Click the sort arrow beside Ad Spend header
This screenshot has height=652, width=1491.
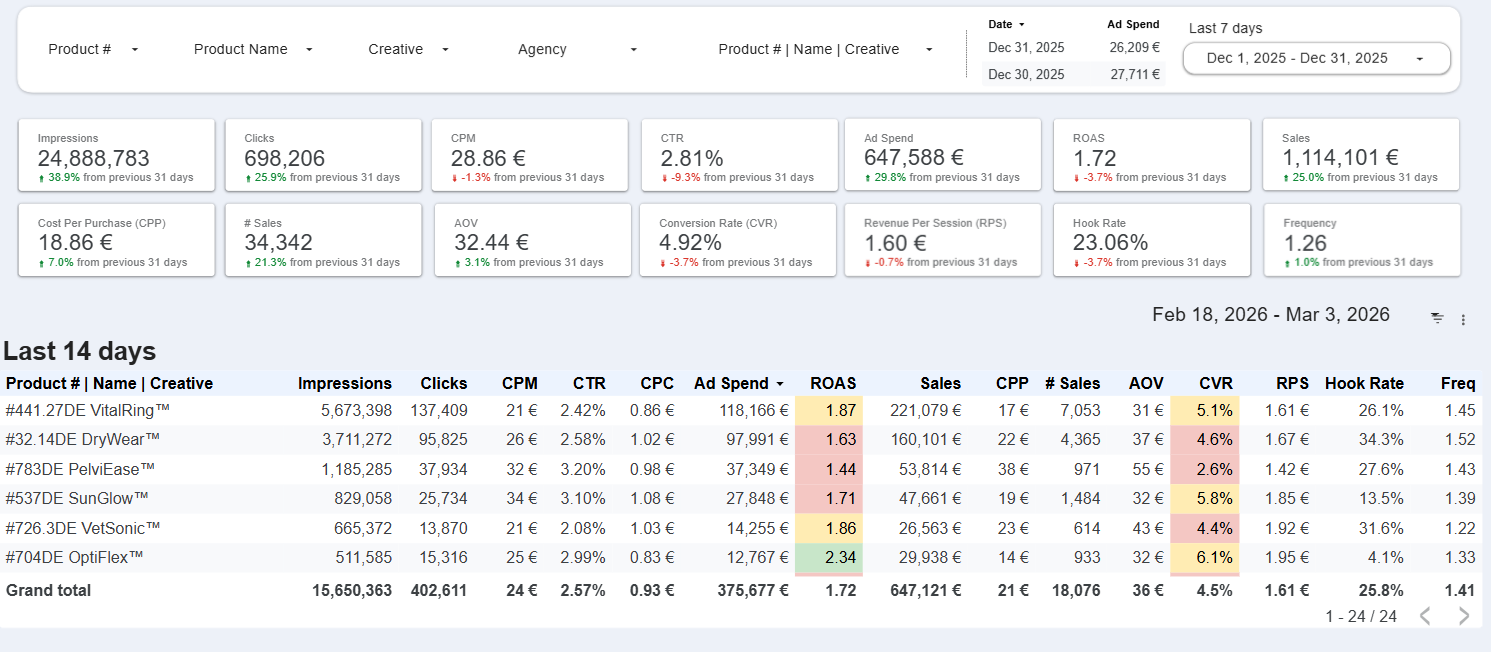(x=779, y=384)
